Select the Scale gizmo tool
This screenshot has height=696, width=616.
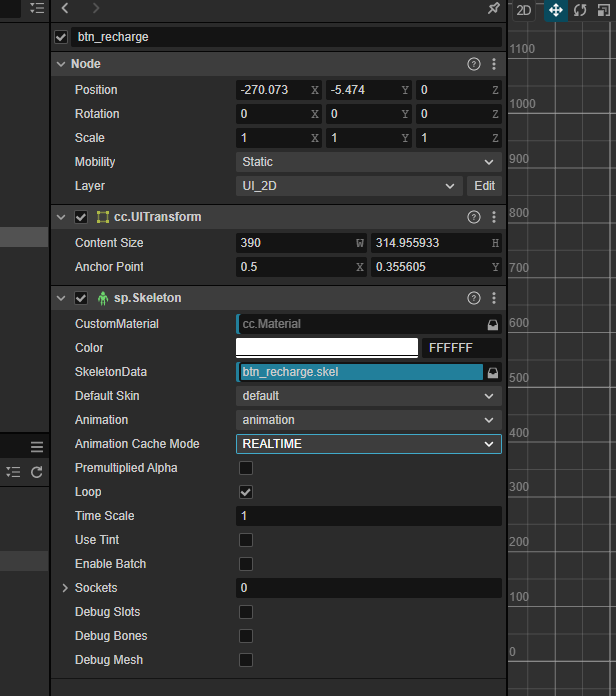click(x=604, y=10)
